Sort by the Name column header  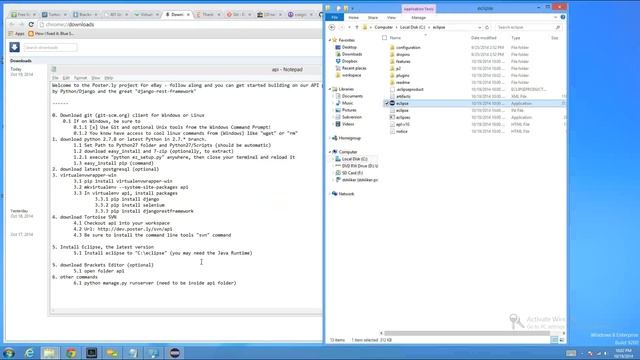click(395, 38)
